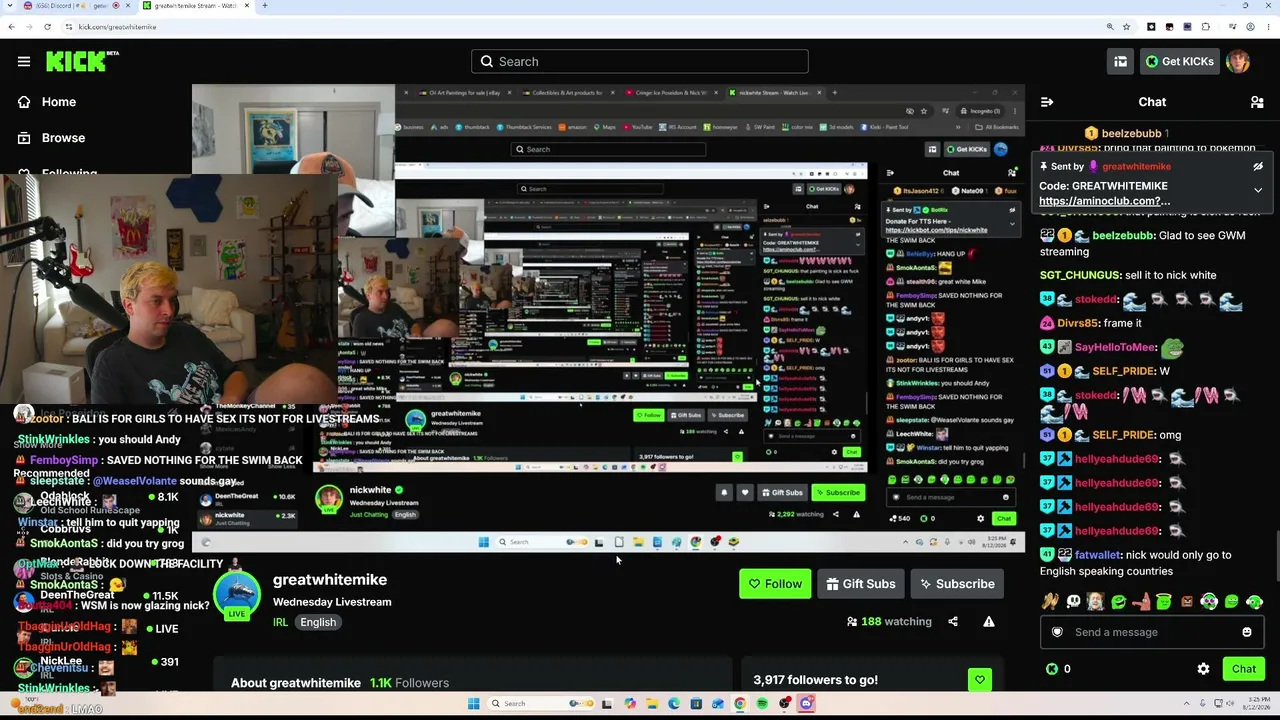
Task: Subscribe to greatwhitemike channel
Action: (x=957, y=584)
